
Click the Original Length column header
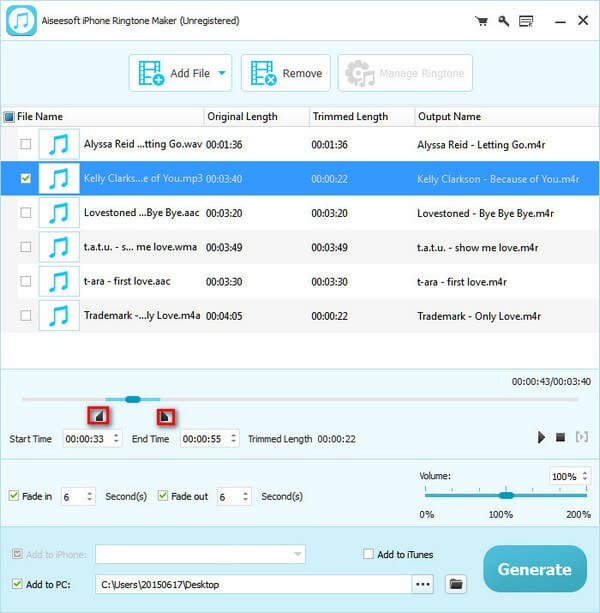pos(256,117)
